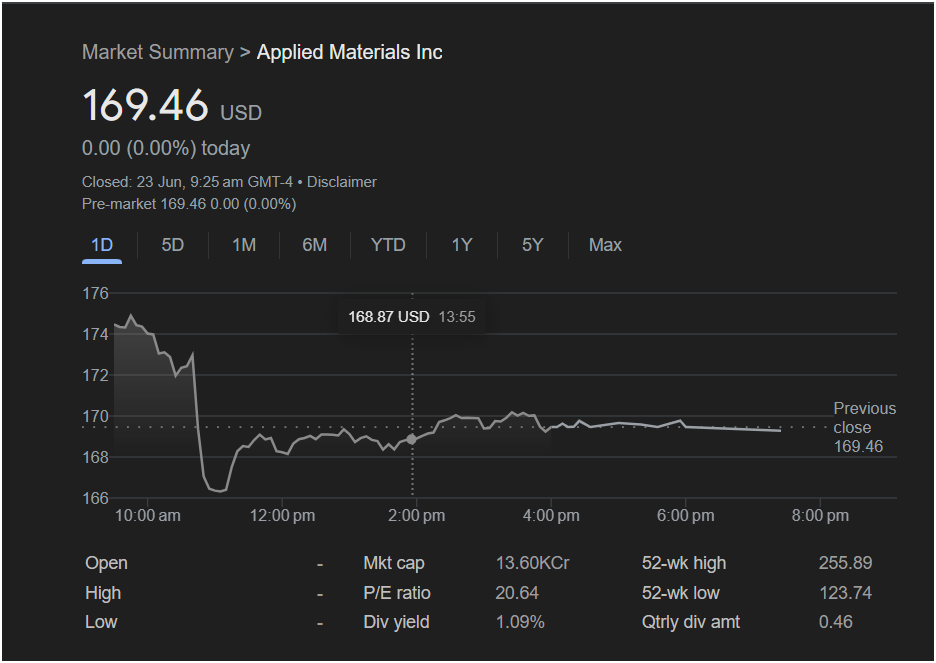Click the 168.87 USD price tooltip

coord(412,317)
